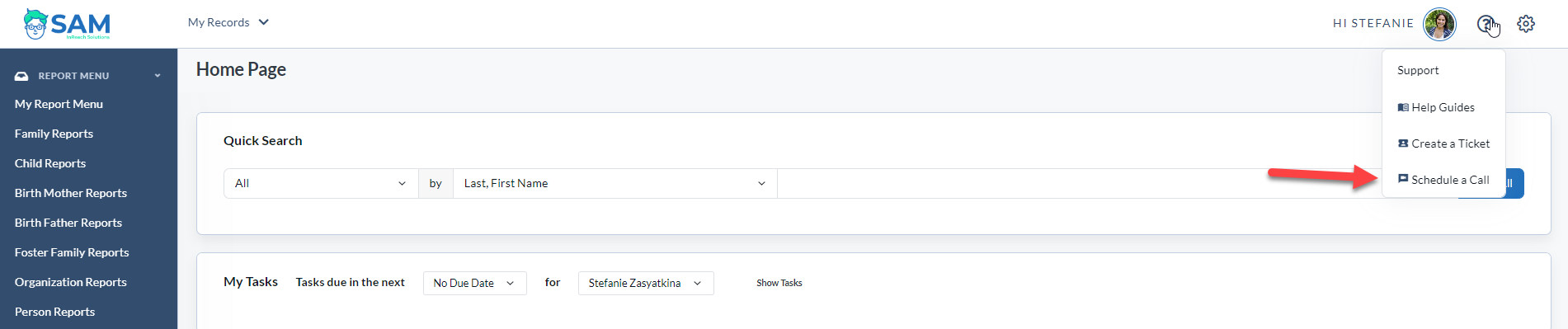Collapse the Report Menu section arrow

point(158,76)
